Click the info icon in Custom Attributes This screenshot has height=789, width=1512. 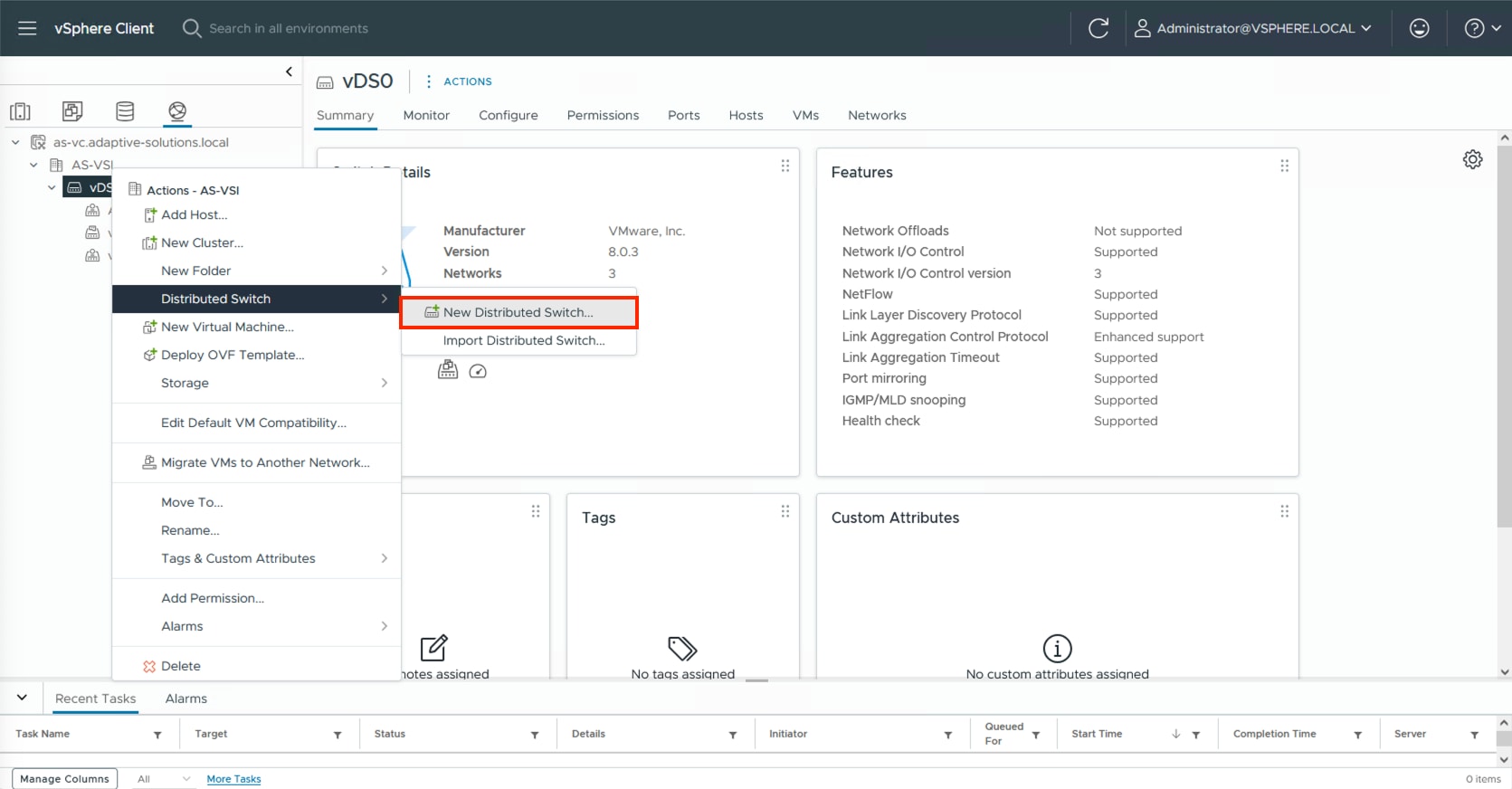[1057, 648]
